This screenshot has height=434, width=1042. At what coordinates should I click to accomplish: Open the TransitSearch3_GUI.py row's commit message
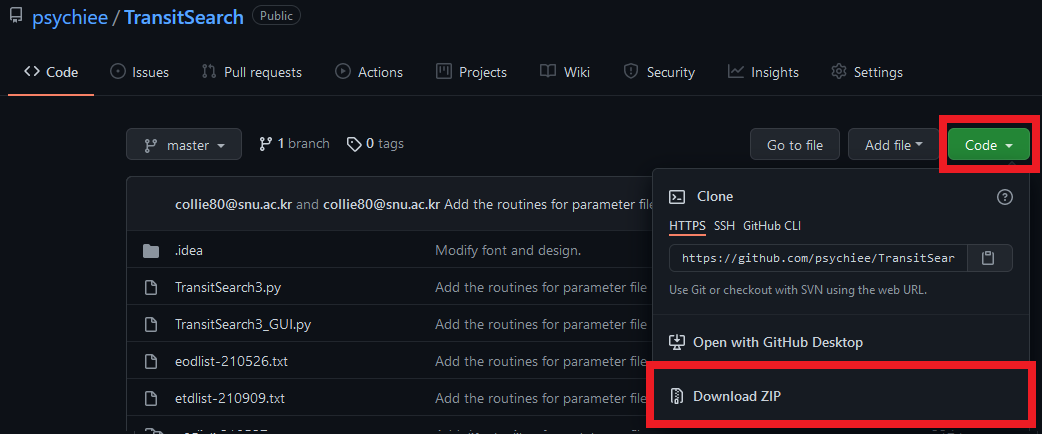pyautogui.click(x=541, y=325)
